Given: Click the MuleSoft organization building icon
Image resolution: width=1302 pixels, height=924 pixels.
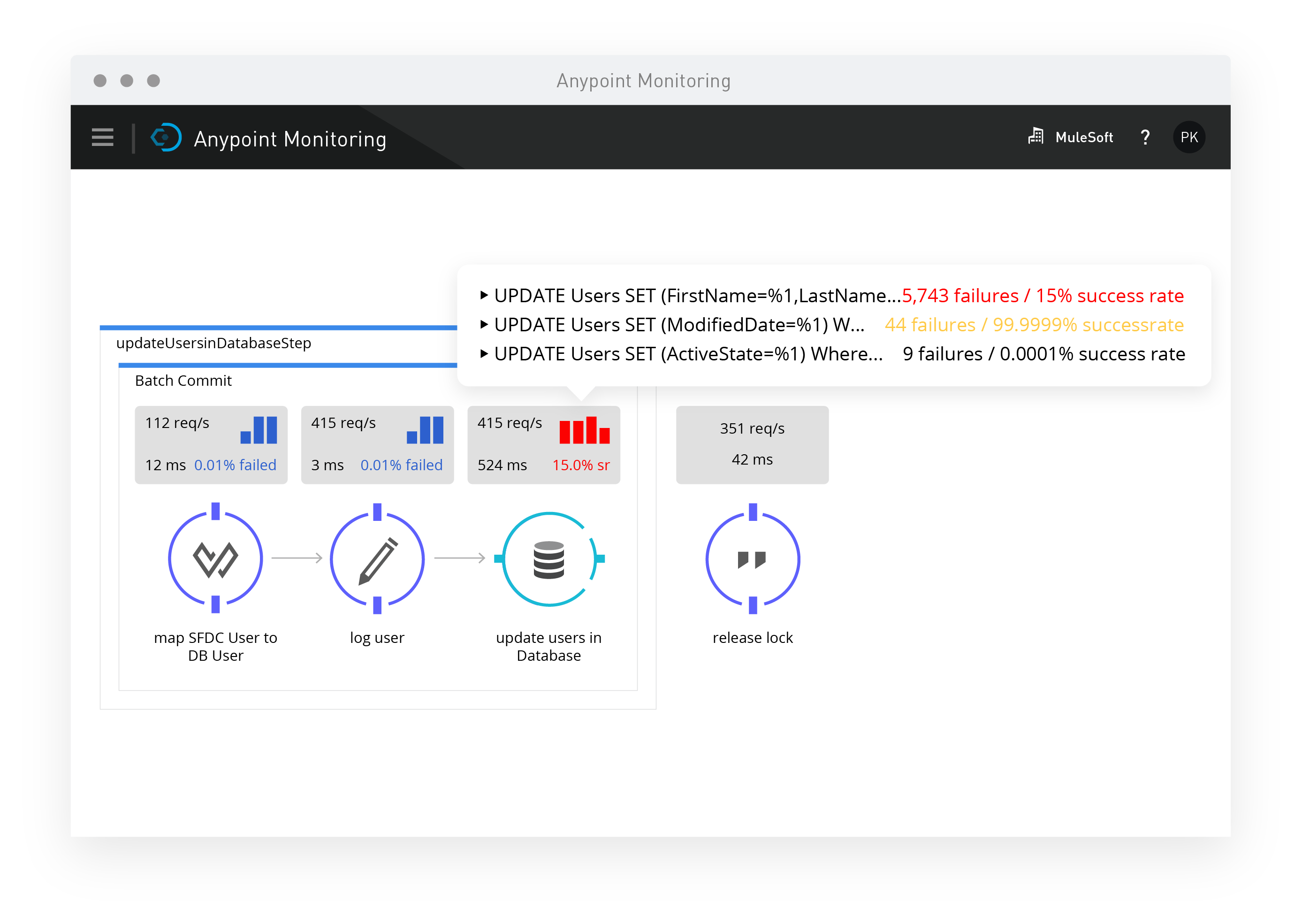Looking at the screenshot, I should coord(1036,136).
